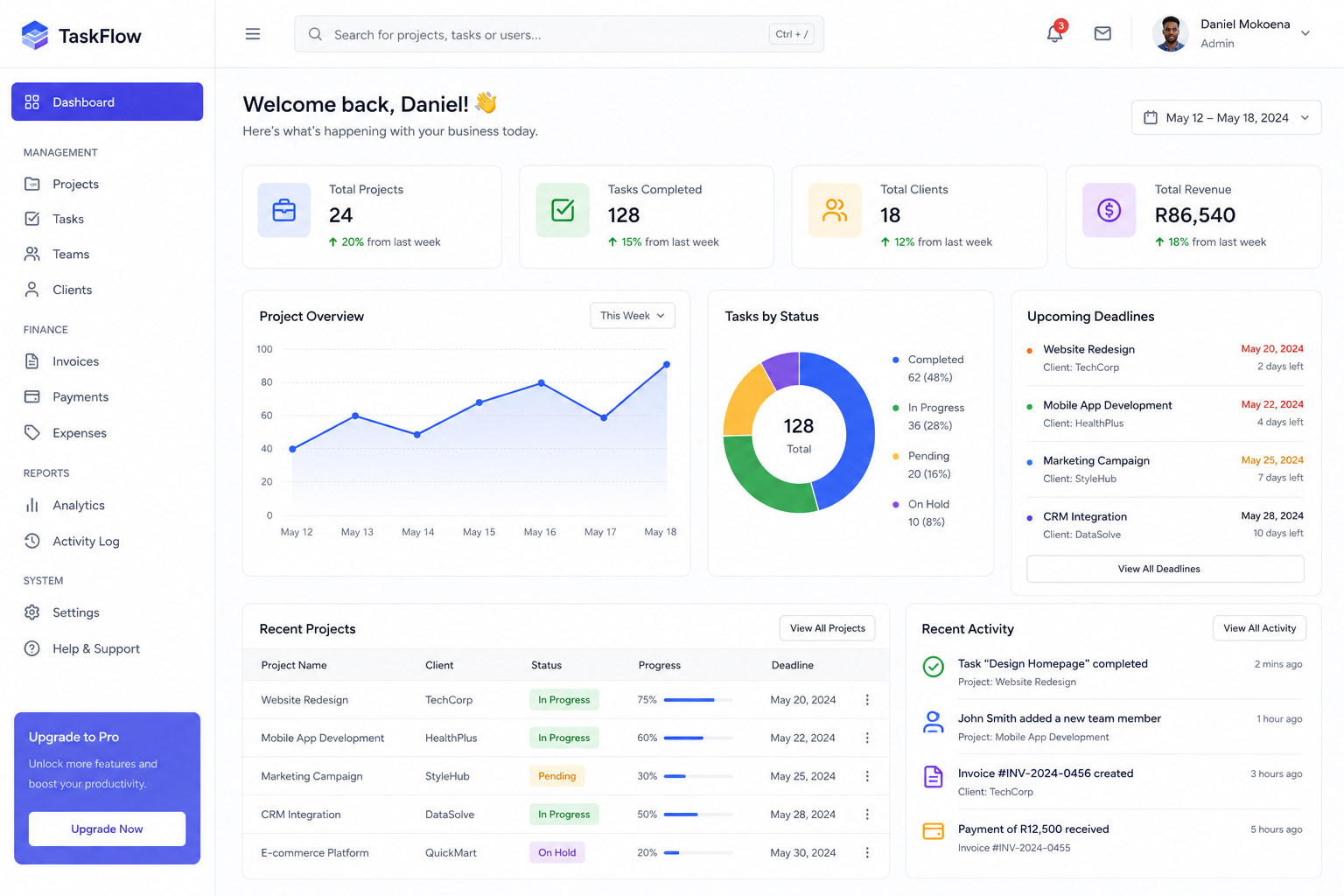Image resolution: width=1344 pixels, height=896 pixels.
Task: Click QuickMart client cell
Action: [451, 852]
